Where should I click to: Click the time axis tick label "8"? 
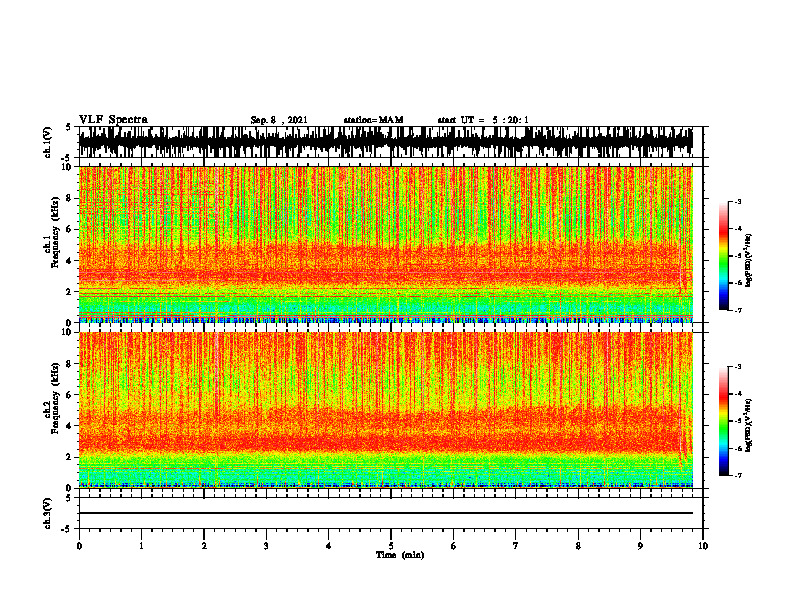point(578,546)
